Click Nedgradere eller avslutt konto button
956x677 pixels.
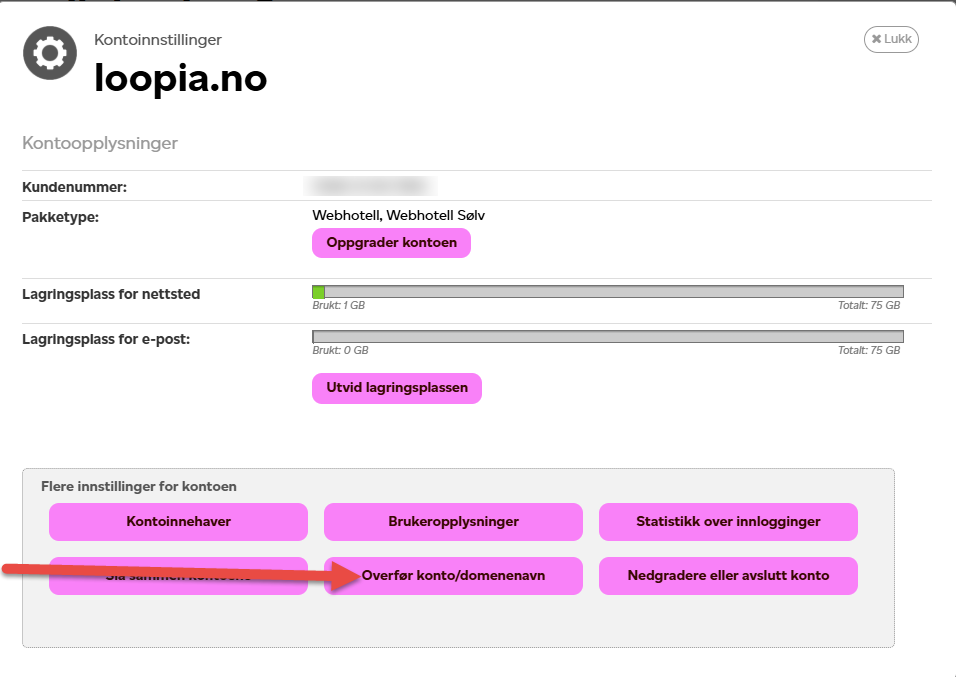728,575
